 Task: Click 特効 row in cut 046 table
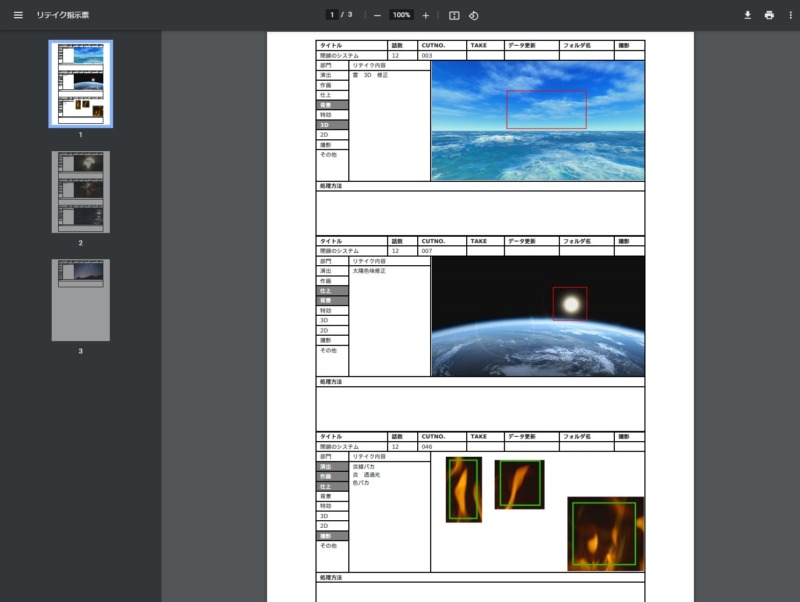[332, 506]
